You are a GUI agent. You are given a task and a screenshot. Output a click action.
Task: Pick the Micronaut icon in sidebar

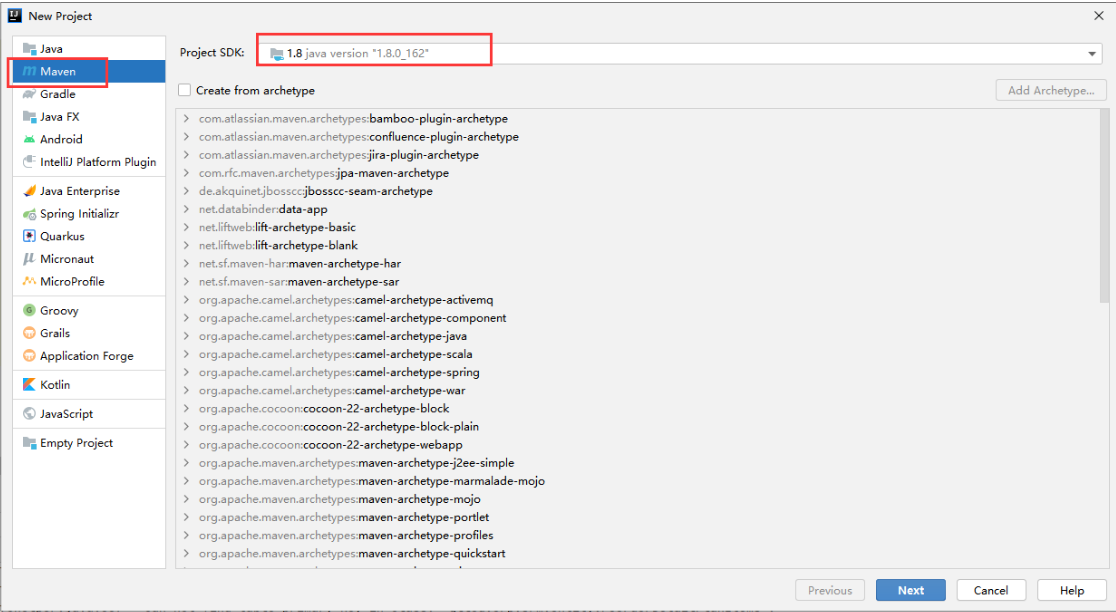[29, 259]
